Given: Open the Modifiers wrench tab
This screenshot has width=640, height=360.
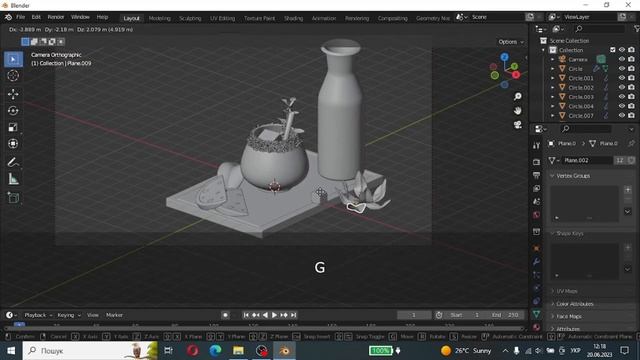Looking at the screenshot, I should click(536, 261).
